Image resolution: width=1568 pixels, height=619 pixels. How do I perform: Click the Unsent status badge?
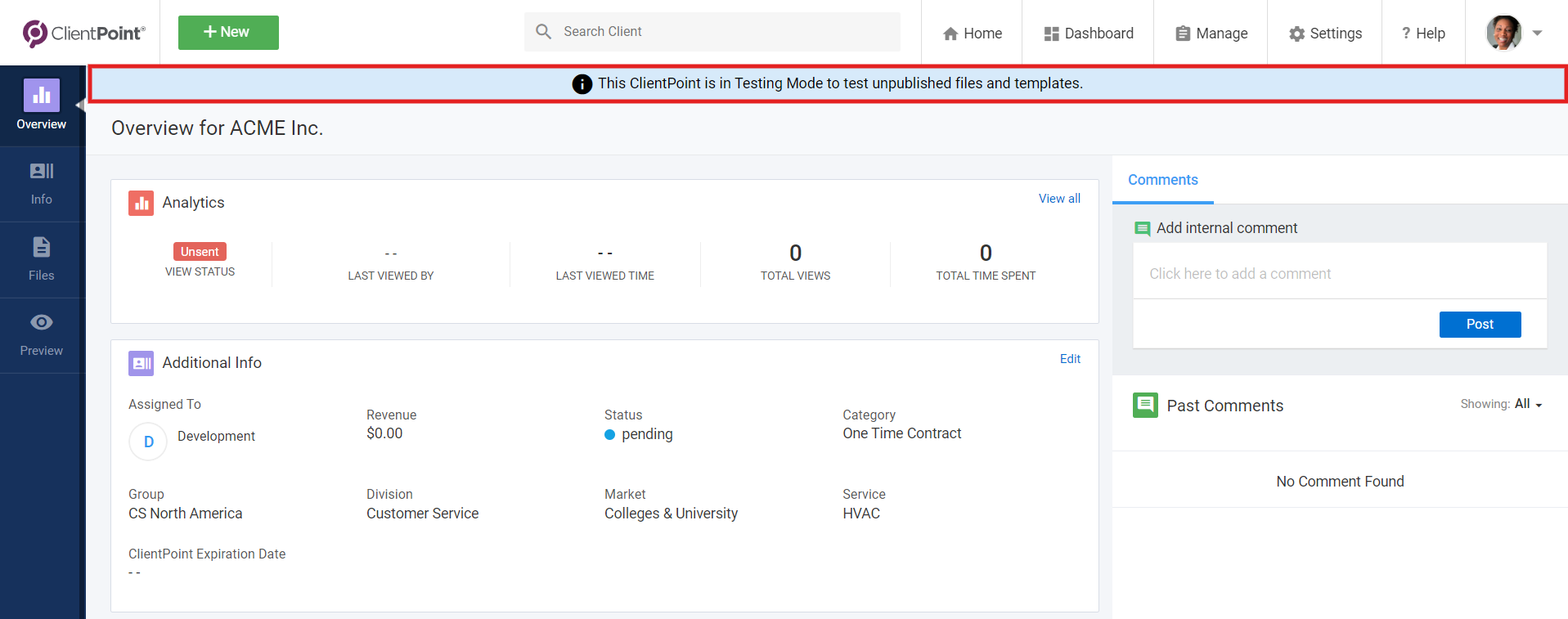coord(200,252)
